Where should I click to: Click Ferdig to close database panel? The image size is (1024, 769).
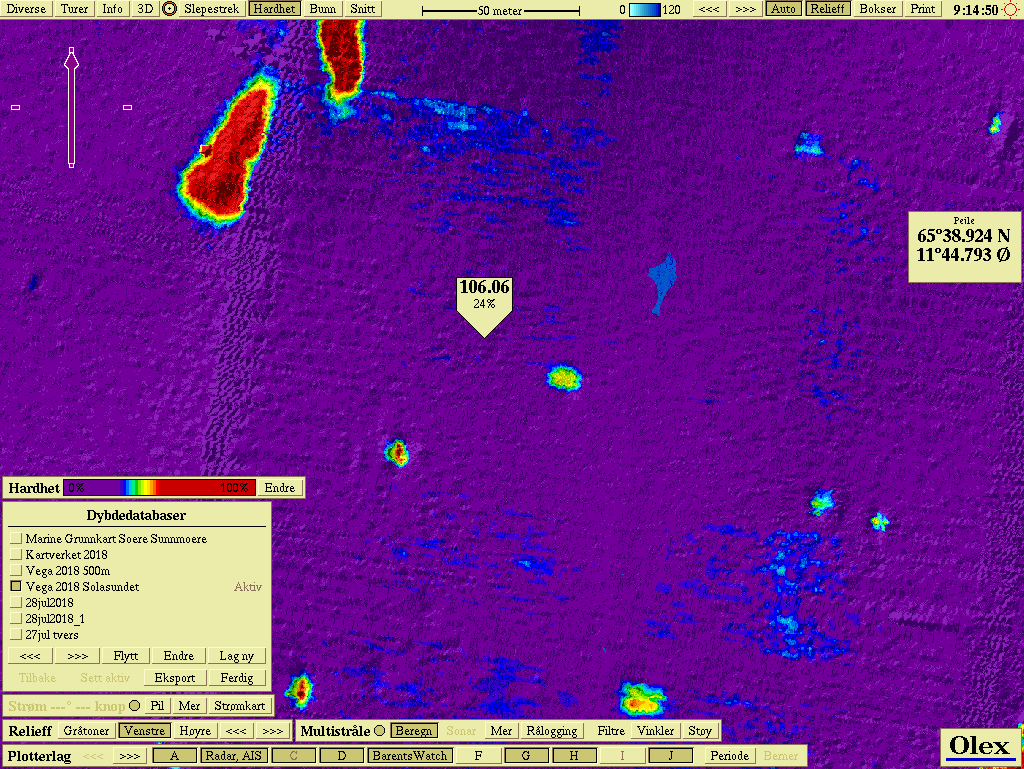[237, 678]
